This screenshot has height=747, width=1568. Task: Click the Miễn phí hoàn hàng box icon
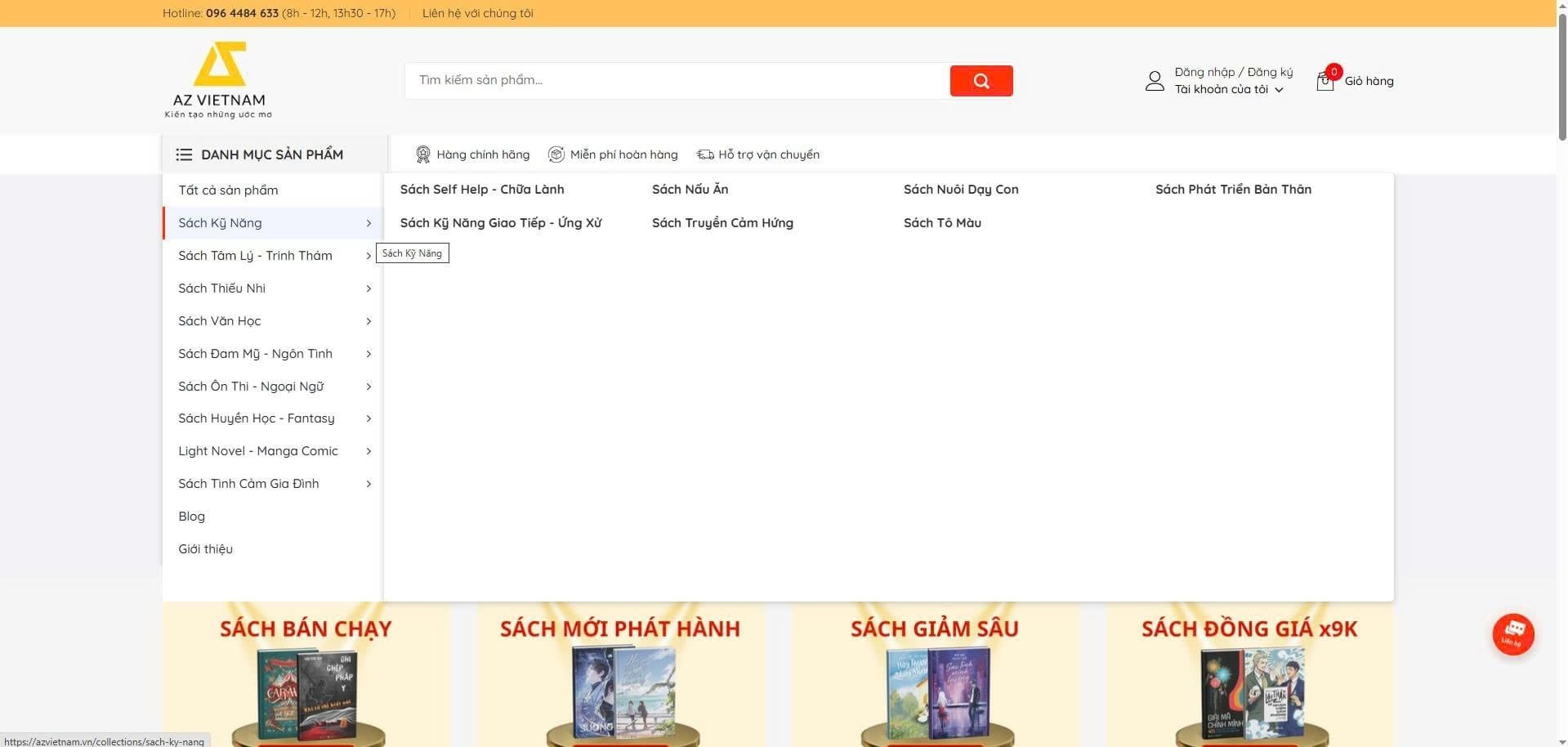coord(556,154)
